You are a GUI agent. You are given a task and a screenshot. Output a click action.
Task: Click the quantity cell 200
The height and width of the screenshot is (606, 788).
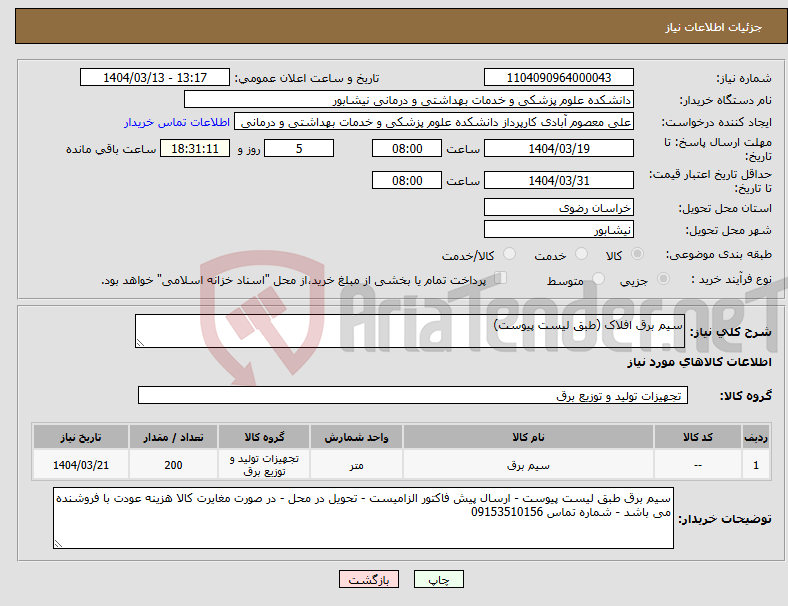173,465
